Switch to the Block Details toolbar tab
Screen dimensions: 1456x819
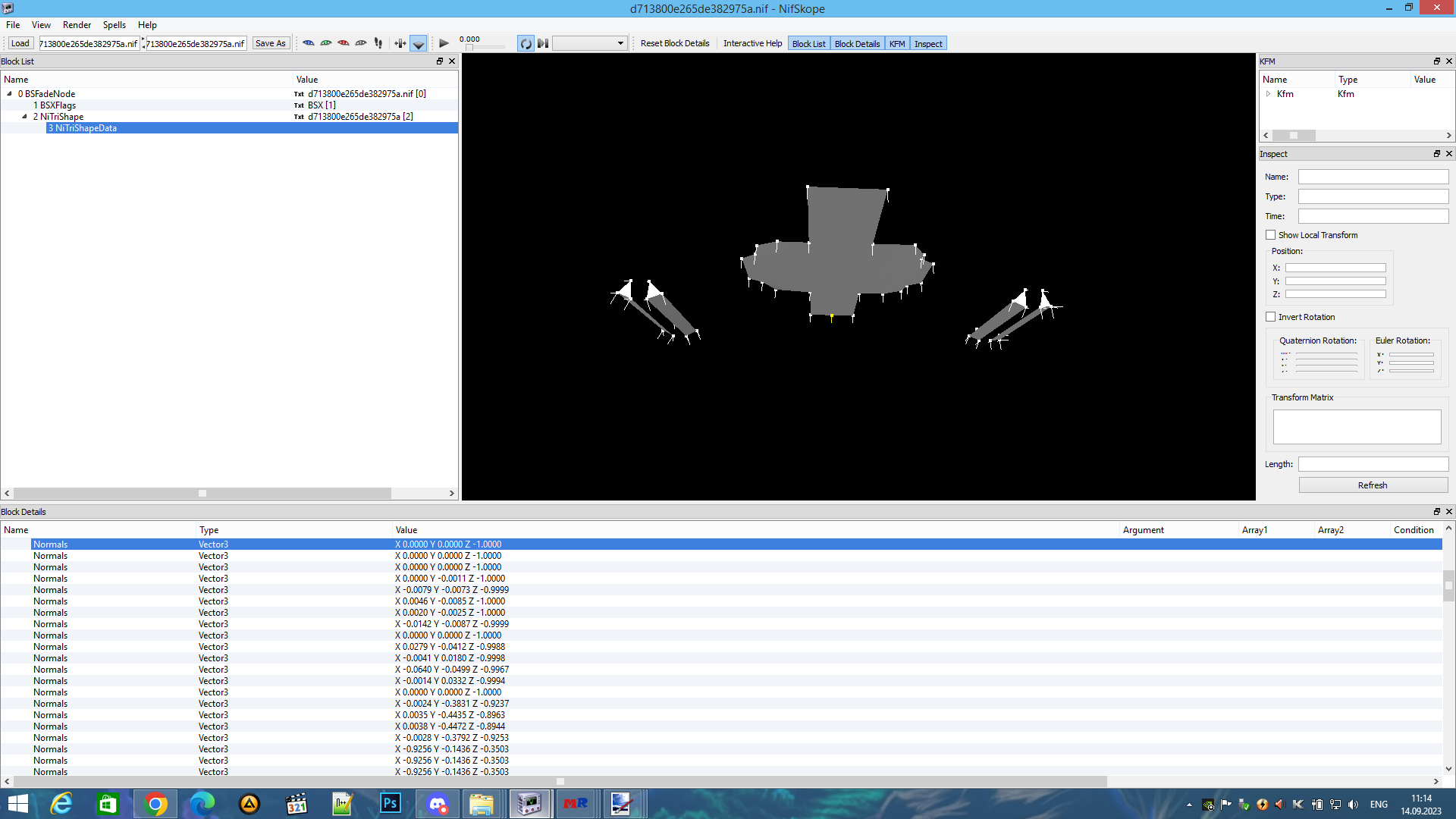[x=856, y=43]
